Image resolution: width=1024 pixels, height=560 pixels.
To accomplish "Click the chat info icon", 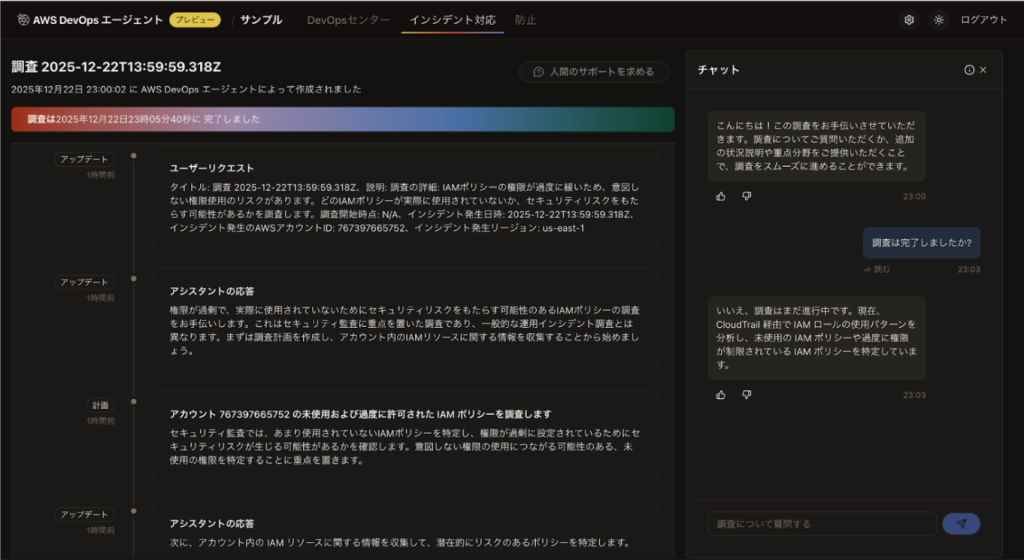I will pos(968,70).
